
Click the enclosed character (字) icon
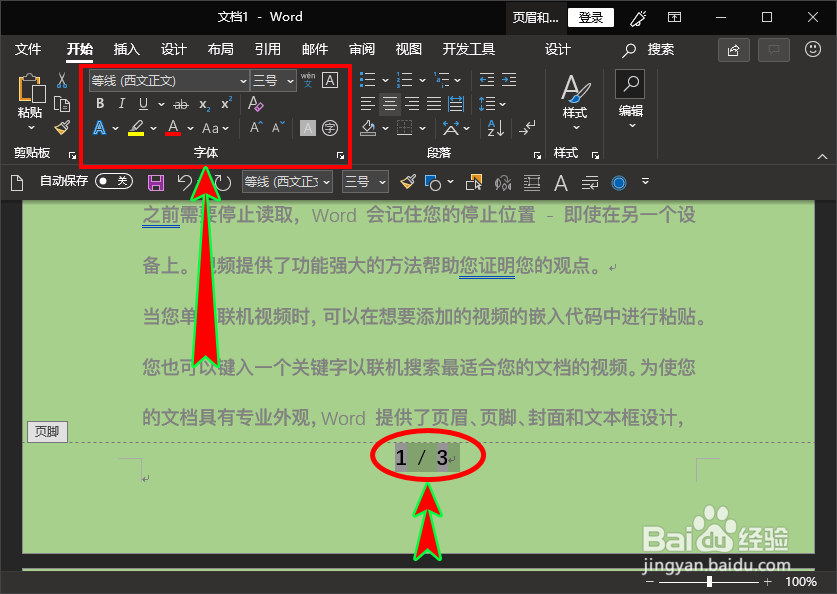pos(330,128)
